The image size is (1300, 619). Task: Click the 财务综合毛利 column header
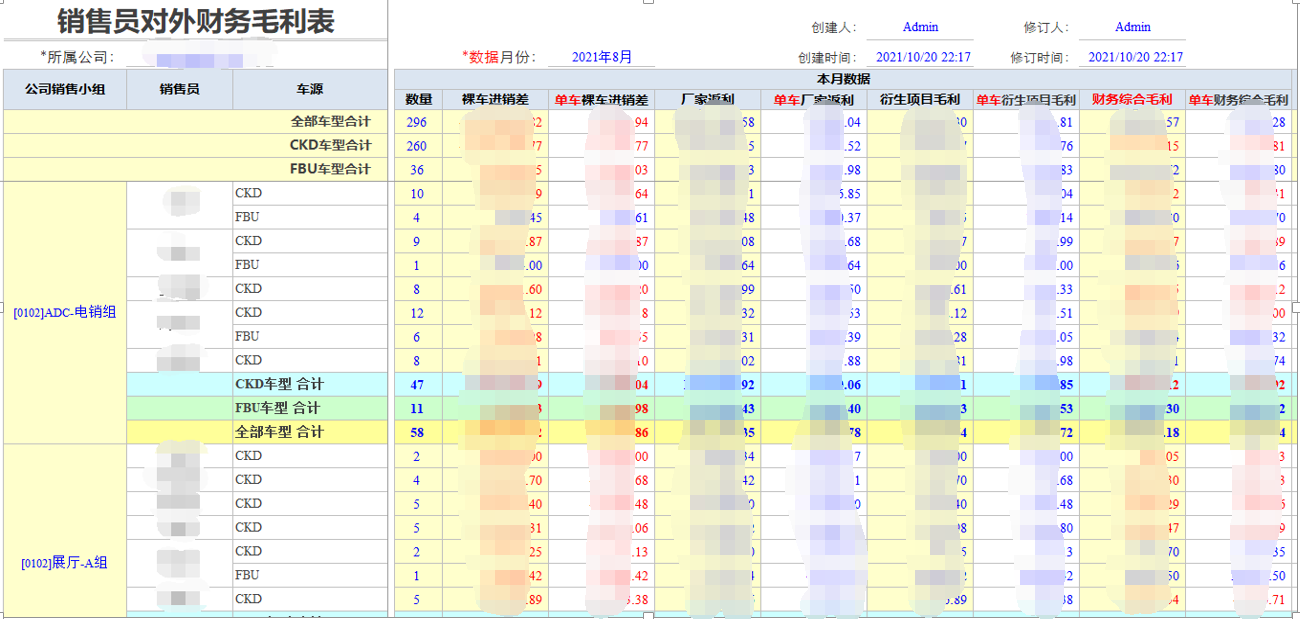[x=1131, y=99]
